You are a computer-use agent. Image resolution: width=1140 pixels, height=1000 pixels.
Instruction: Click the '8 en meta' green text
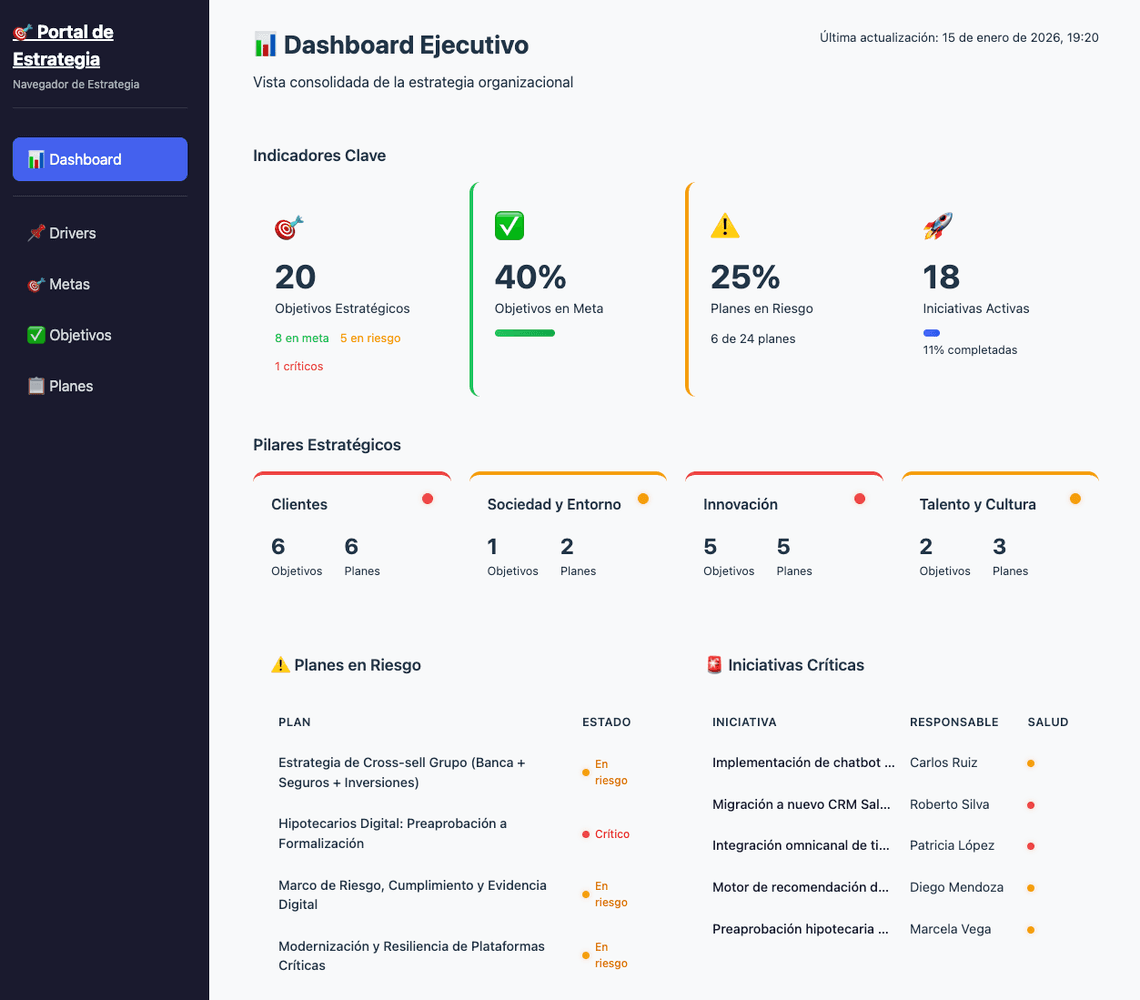(302, 338)
